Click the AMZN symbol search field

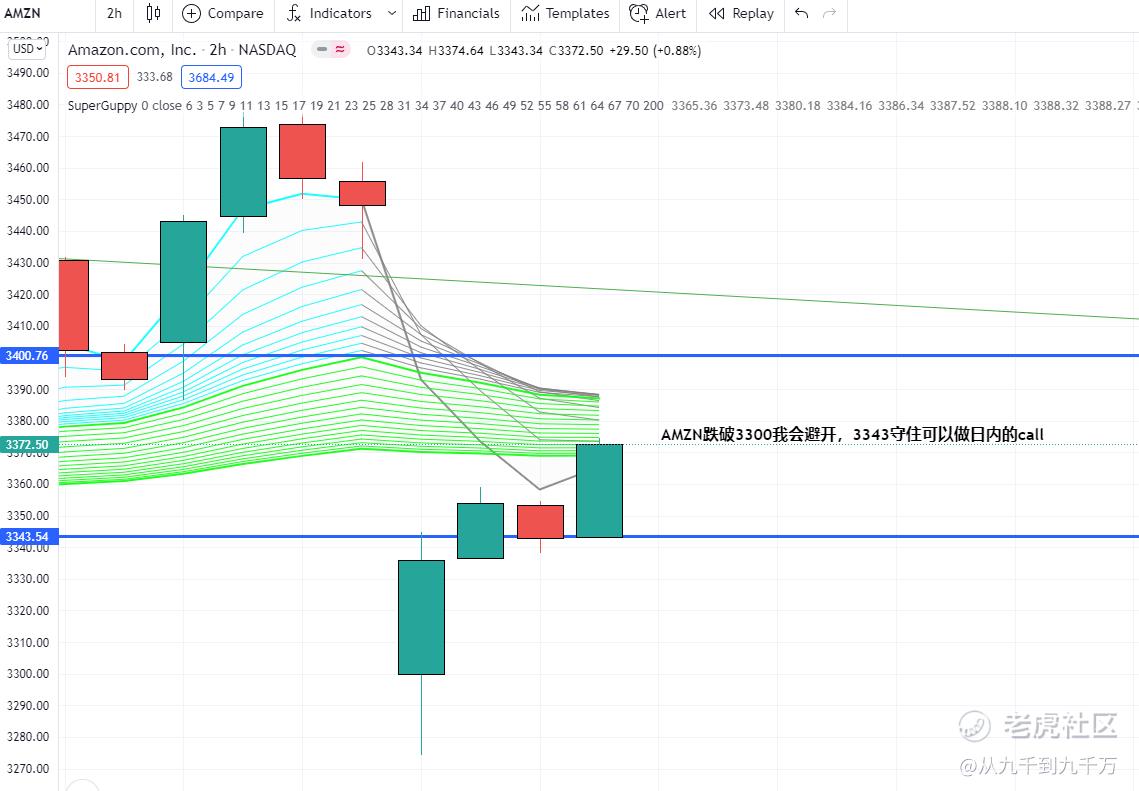(x=23, y=13)
